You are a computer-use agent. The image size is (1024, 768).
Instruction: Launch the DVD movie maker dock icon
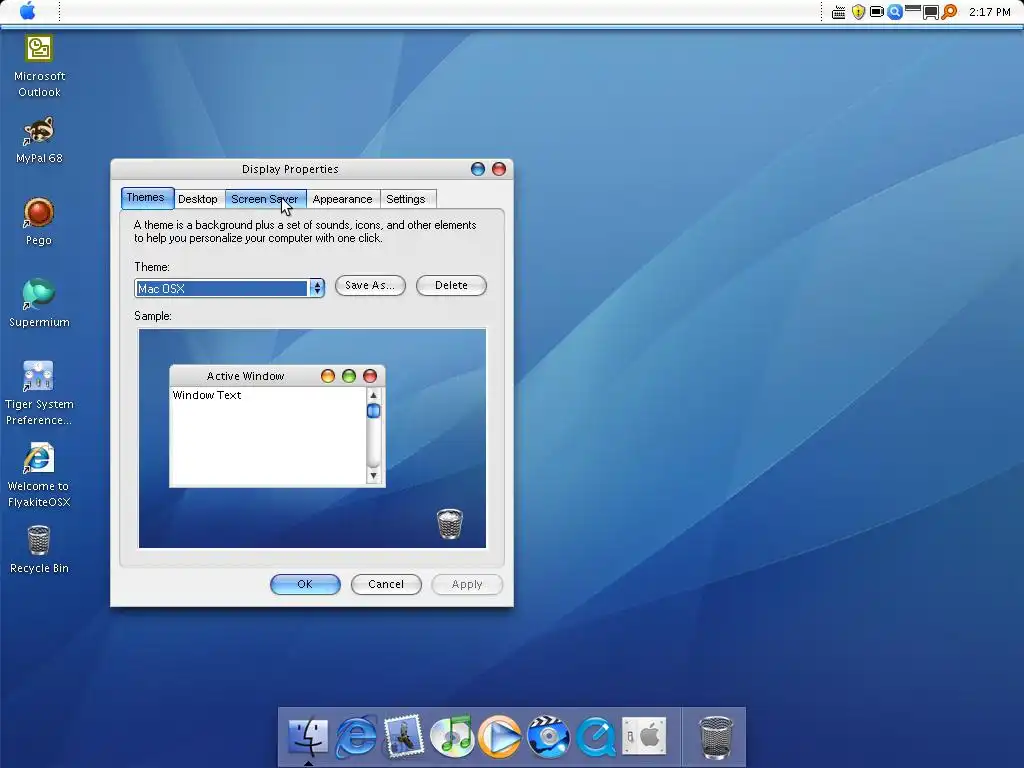click(x=548, y=736)
